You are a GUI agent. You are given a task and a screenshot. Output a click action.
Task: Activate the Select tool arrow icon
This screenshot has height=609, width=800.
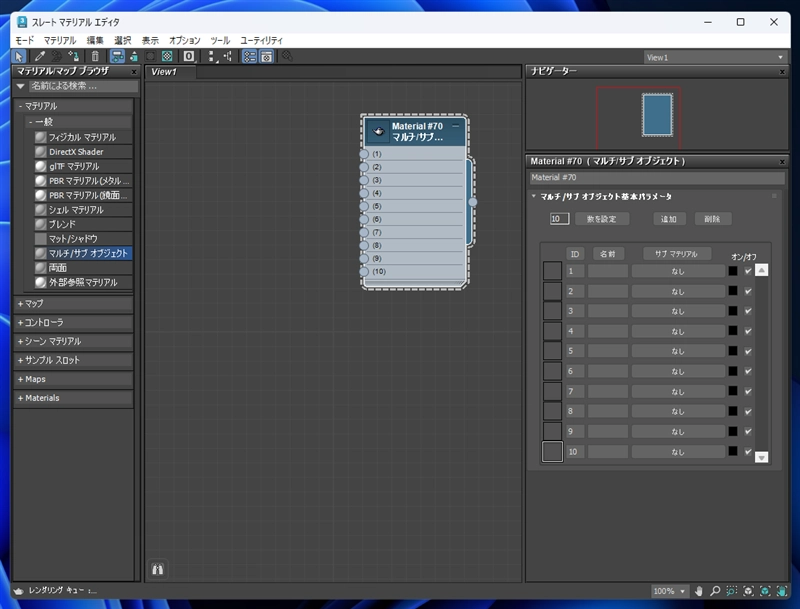(19, 56)
